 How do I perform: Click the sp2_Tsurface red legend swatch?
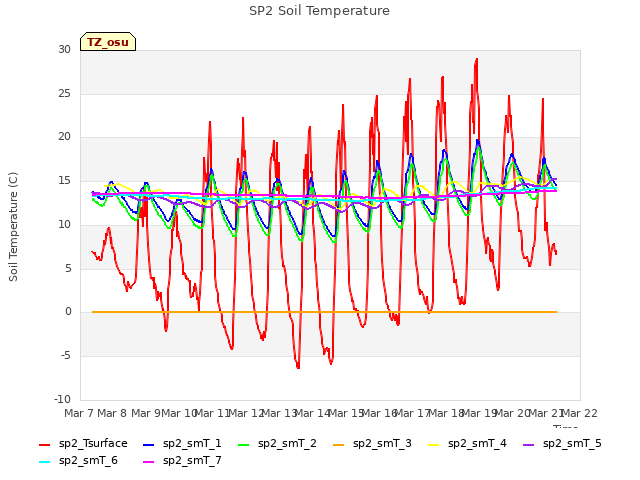44,445
